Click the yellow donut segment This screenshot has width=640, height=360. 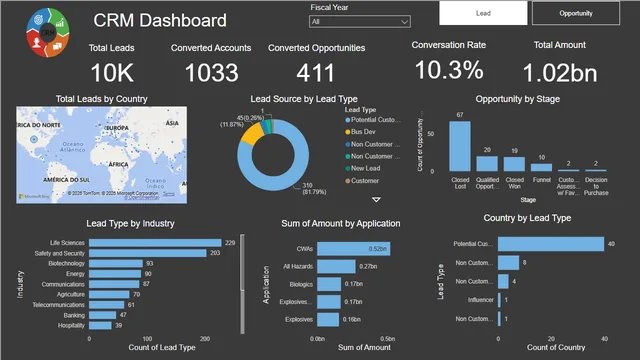(x=252, y=133)
